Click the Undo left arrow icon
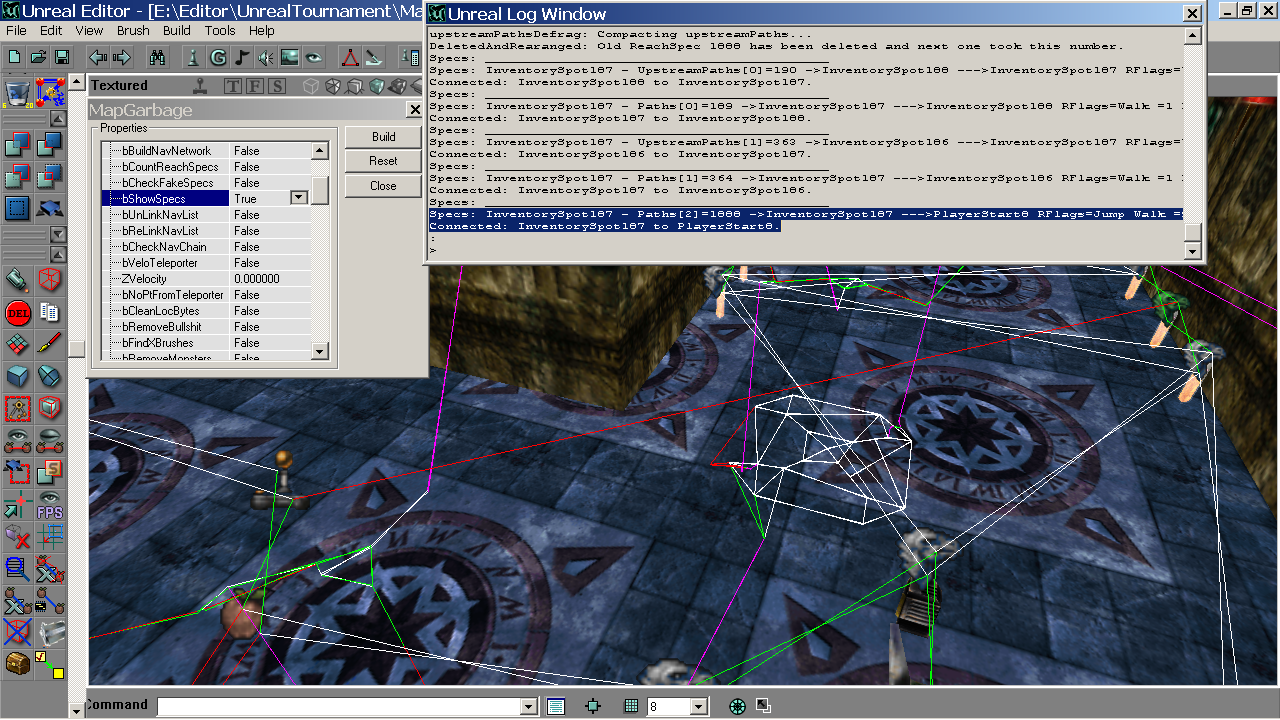 coord(98,57)
